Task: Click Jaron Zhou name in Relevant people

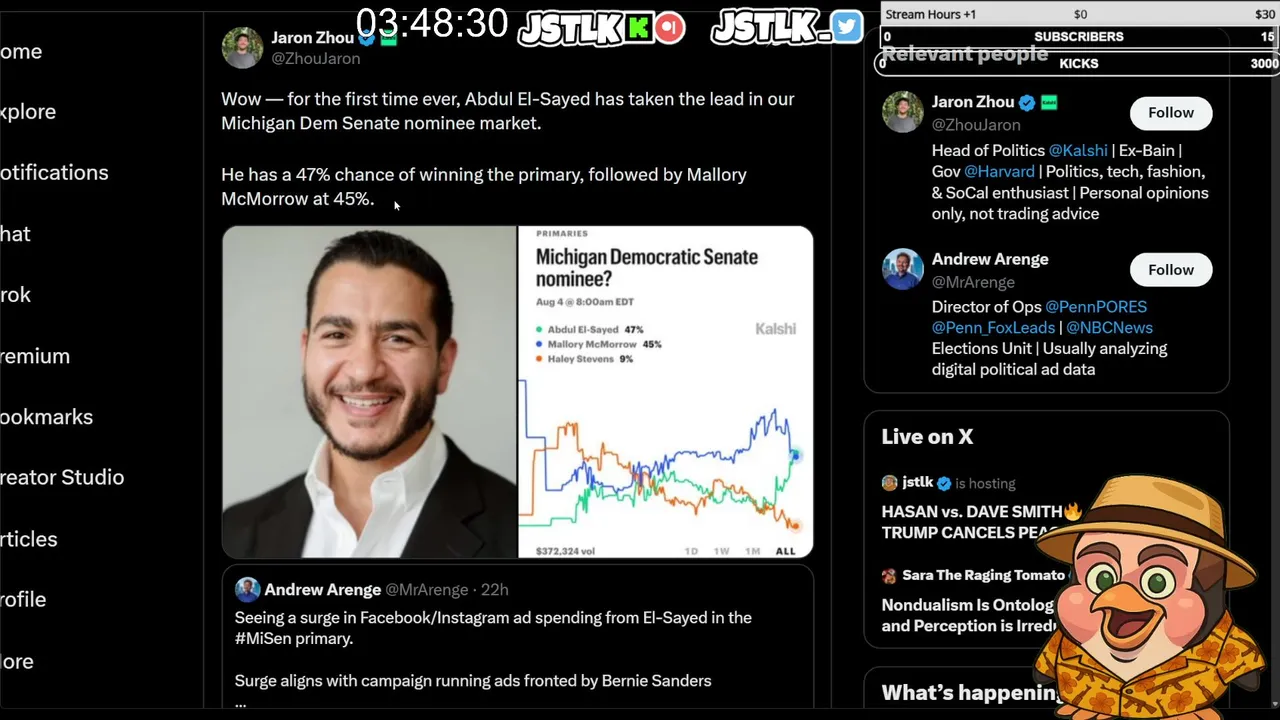Action: tap(973, 102)
